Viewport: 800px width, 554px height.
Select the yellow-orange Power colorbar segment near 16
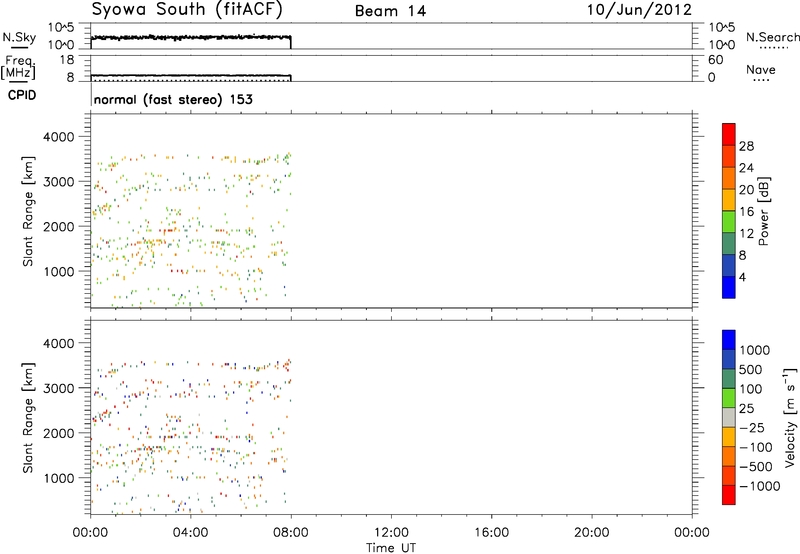pyautogui.click(x=729, y=200)
